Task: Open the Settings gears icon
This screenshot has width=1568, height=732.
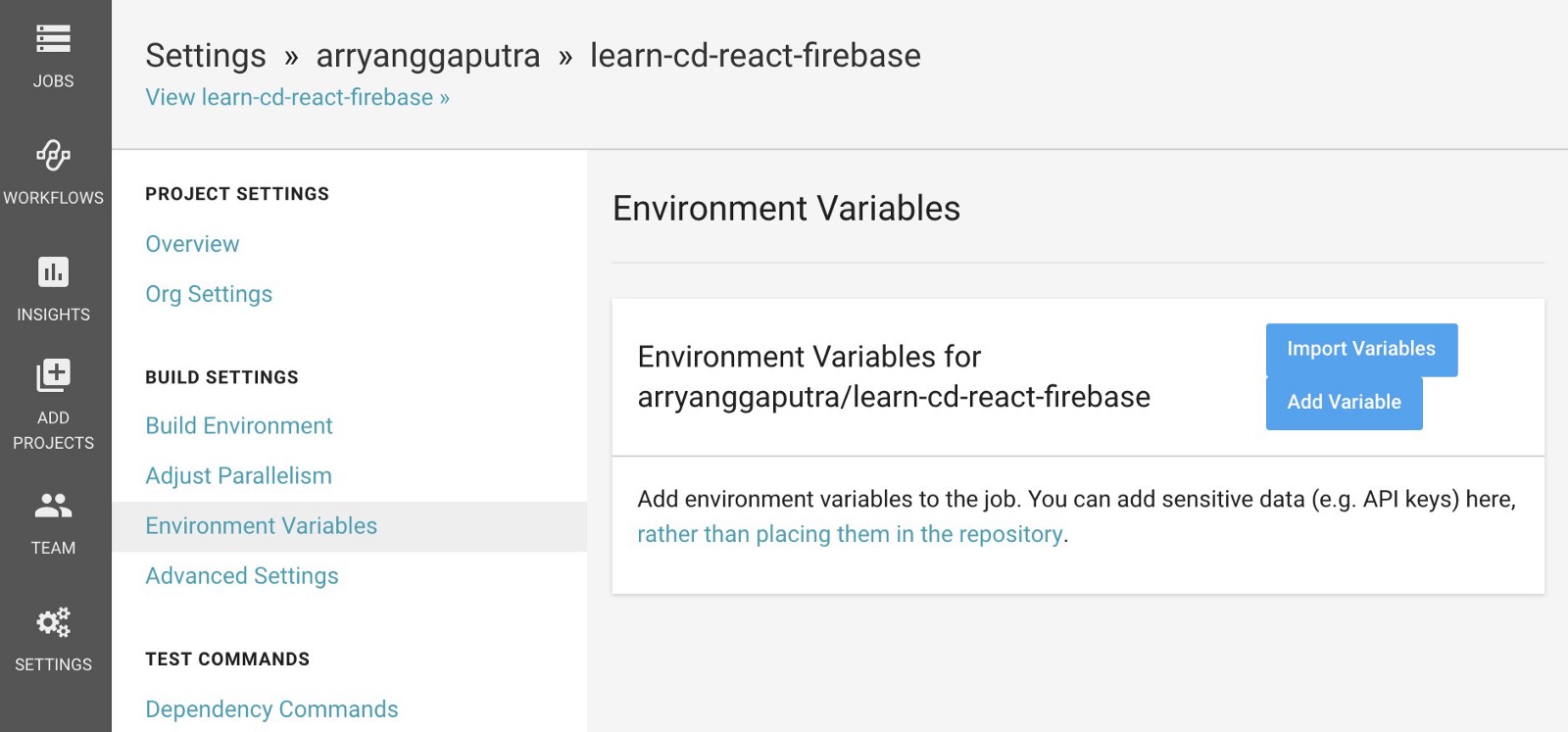Action: [53, 622]
